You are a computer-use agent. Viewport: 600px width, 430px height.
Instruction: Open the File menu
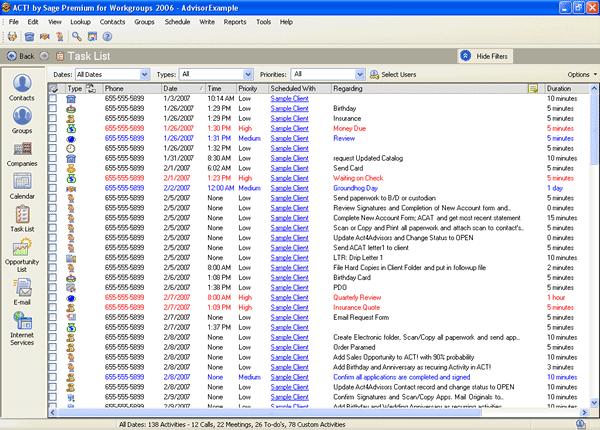pos(14,22)
